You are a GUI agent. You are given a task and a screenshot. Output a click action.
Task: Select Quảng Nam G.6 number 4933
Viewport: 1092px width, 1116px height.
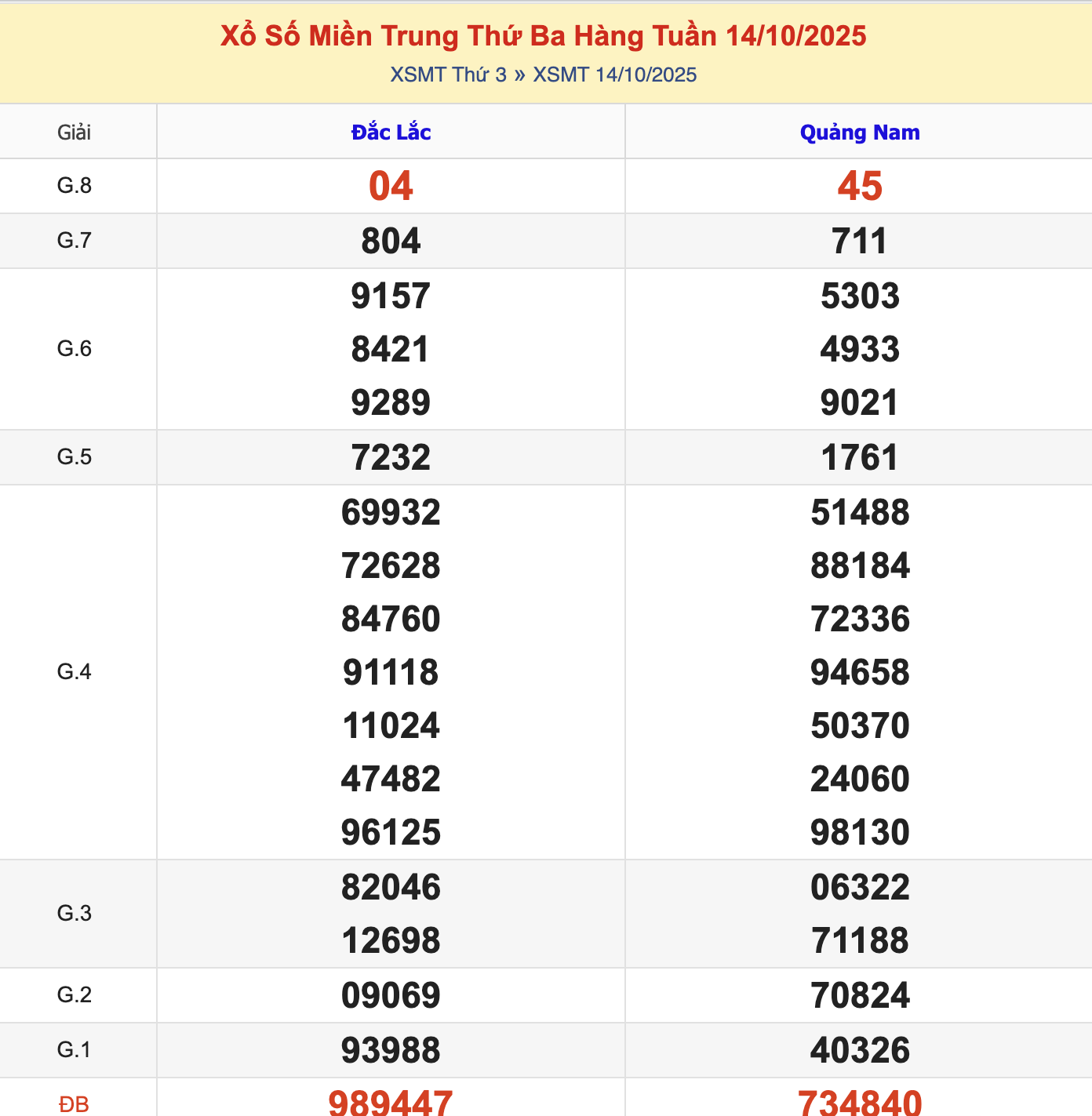click(x=859, y=350)
